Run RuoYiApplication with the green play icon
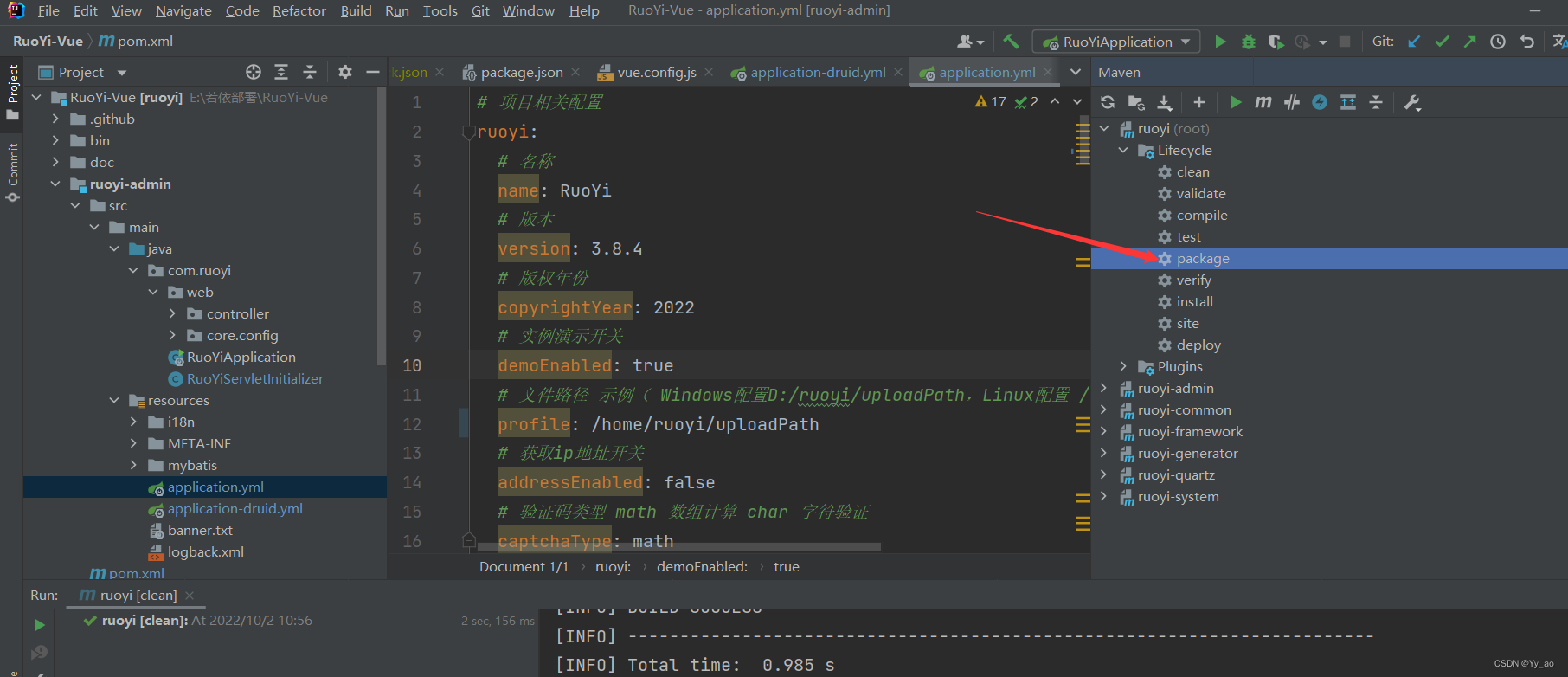This screenshot has width=1568, height=677. pyautogui.click(x=1220, y=42)
